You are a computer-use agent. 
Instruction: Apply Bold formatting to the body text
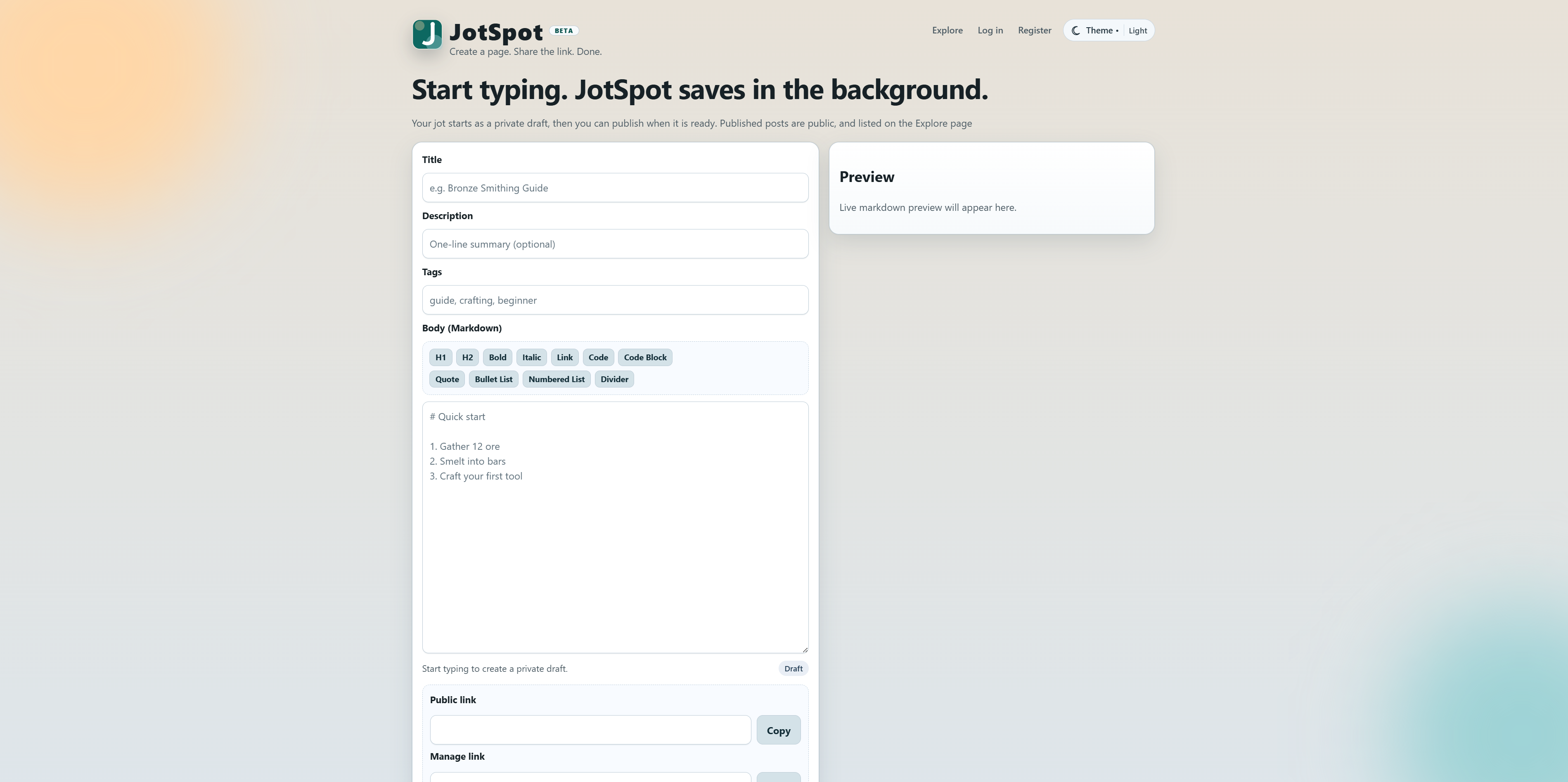pyautogui.click(x=497, y=357)
